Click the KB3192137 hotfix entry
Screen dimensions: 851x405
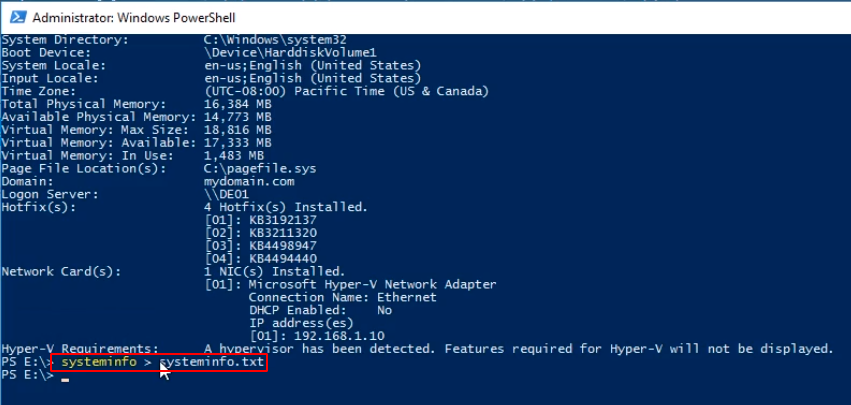(283, 220)
